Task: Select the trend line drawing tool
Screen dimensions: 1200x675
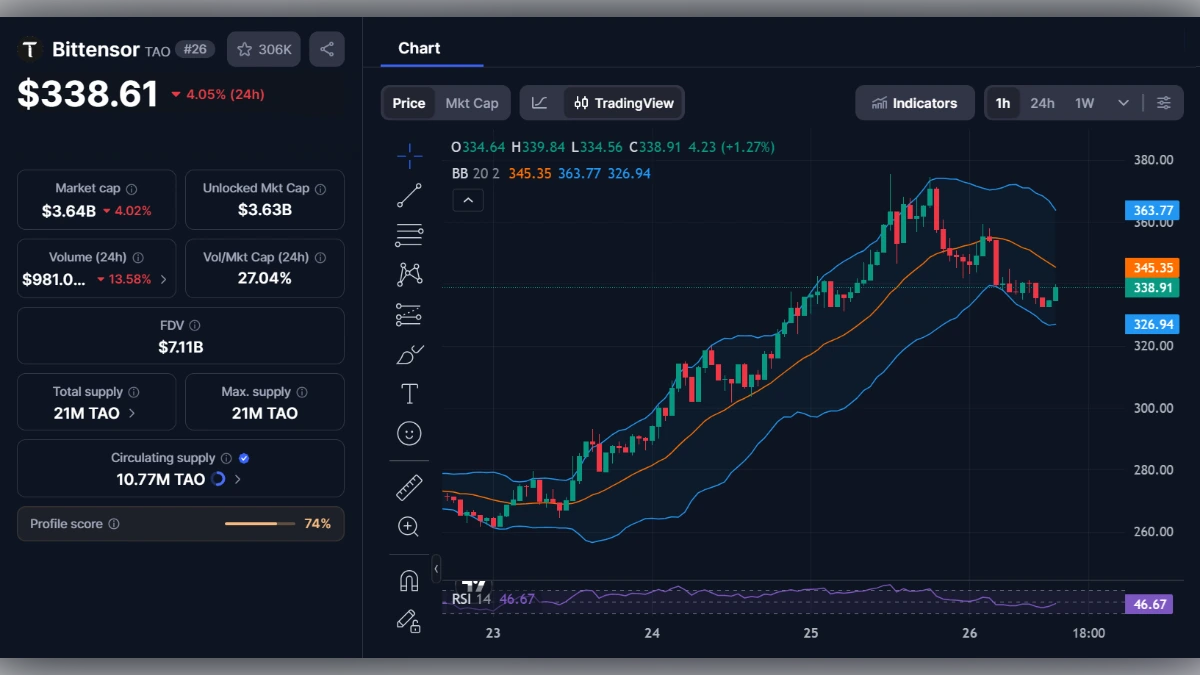Action: (409, 195)
